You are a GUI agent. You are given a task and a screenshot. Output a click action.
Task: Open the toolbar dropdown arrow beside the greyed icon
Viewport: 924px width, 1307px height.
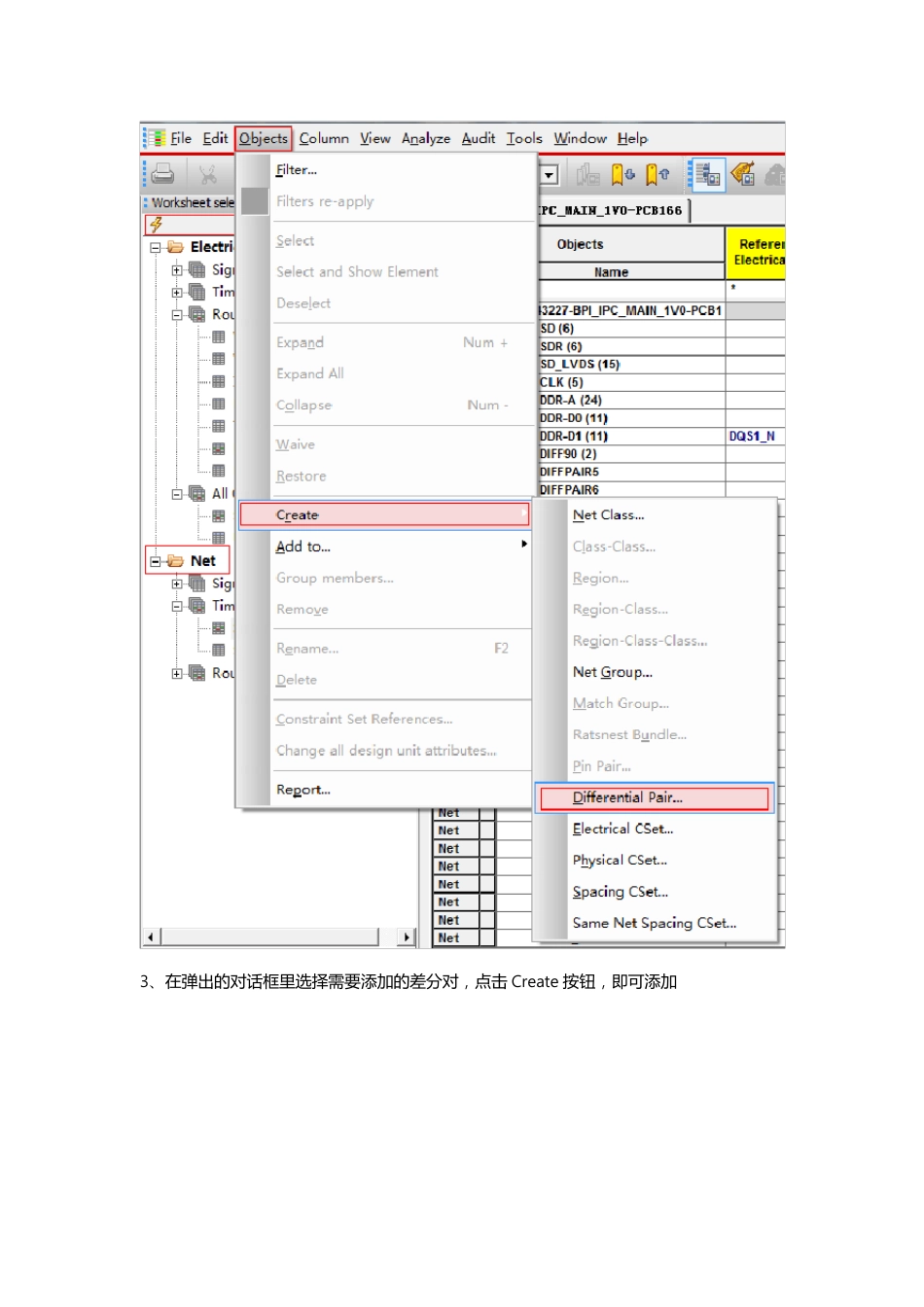click(x=550, y=175)
